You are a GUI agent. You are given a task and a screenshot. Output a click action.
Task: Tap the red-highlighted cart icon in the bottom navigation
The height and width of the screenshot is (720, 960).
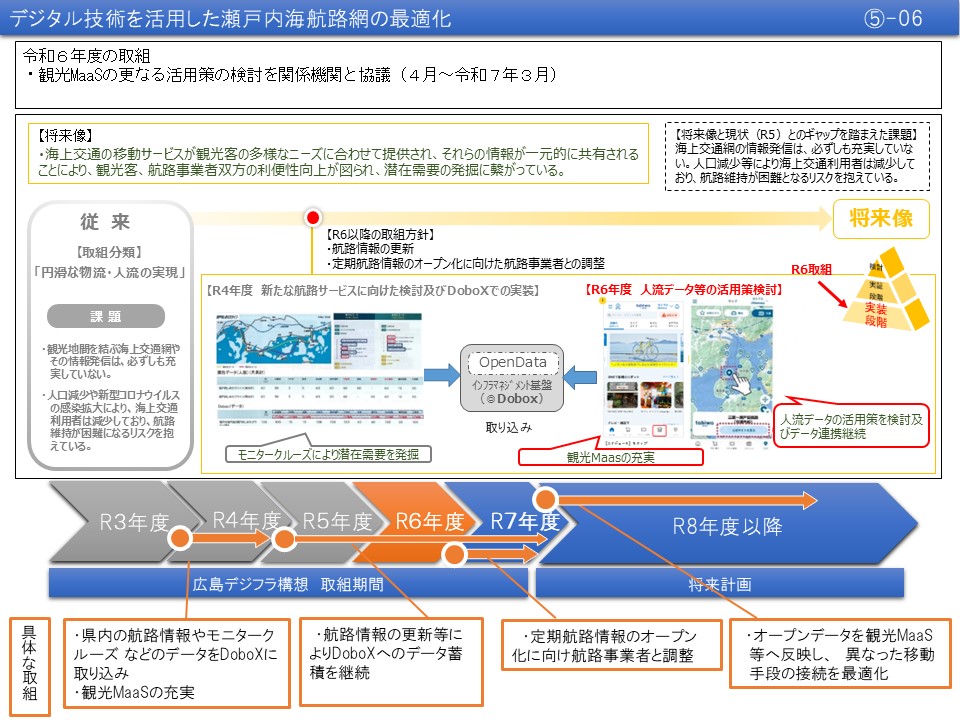click(659, 430)
